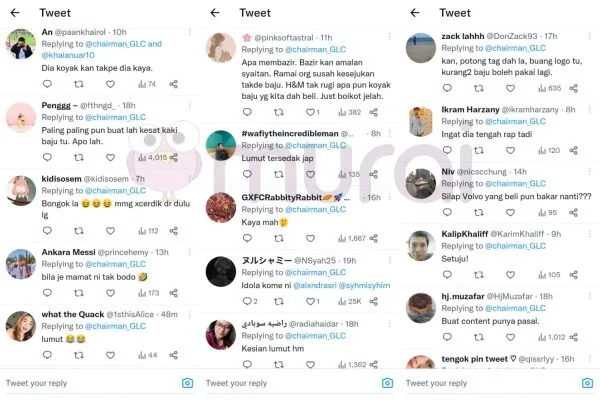Toggle like on what the Quack's lumut reply
600x400 pixels.
[x=110, y=355]
